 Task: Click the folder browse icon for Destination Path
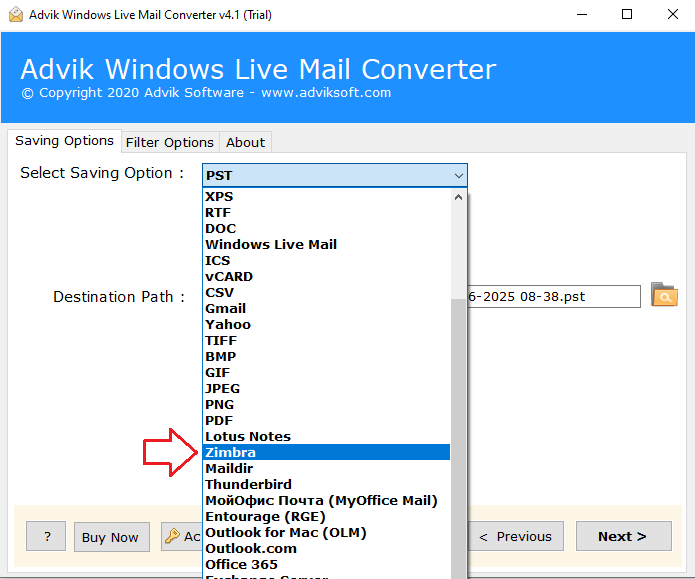pyautogui.click(x=664, y=295)
